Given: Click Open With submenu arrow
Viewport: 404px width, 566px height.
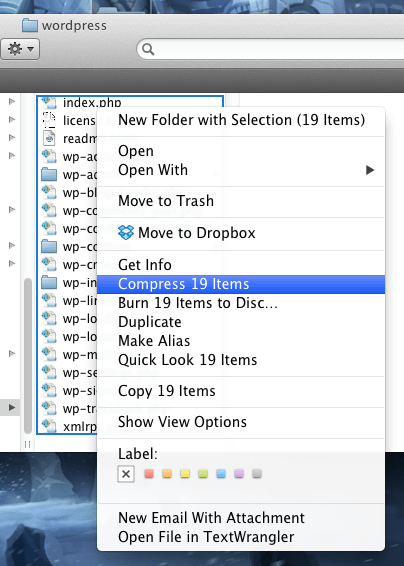Looking at the screenshot, I should (x=370, y=170).
